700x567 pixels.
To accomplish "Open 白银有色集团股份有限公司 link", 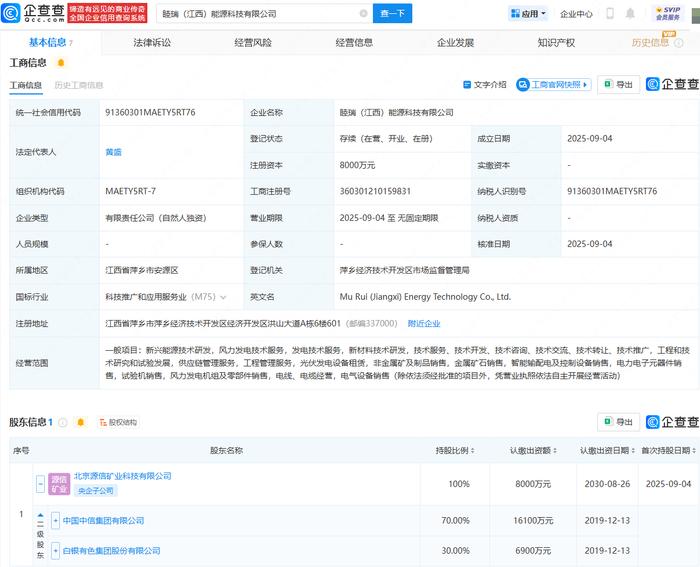I will coord(112,551).
